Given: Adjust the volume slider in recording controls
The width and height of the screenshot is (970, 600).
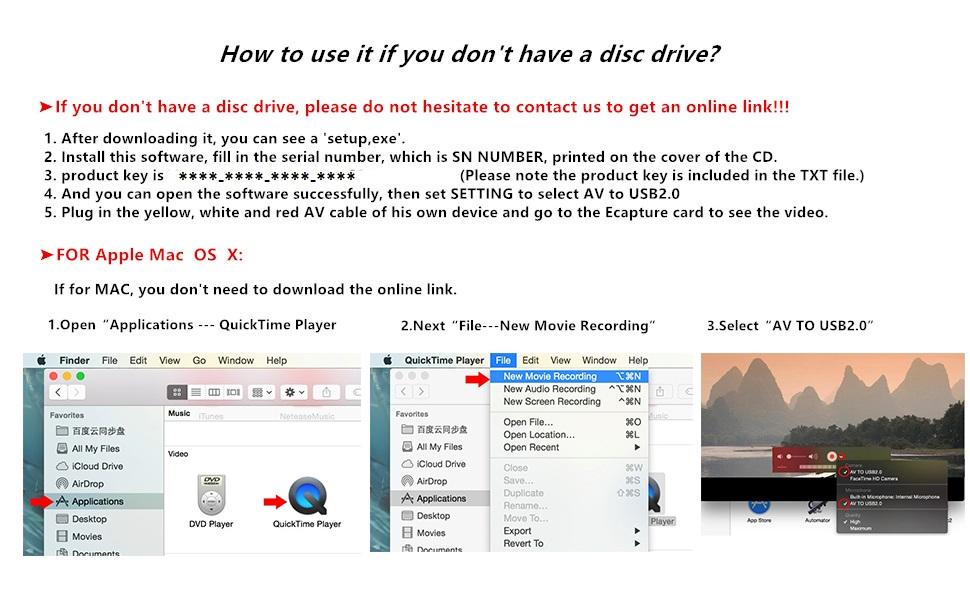Looking at the screenshot, I should coord(798,456).
